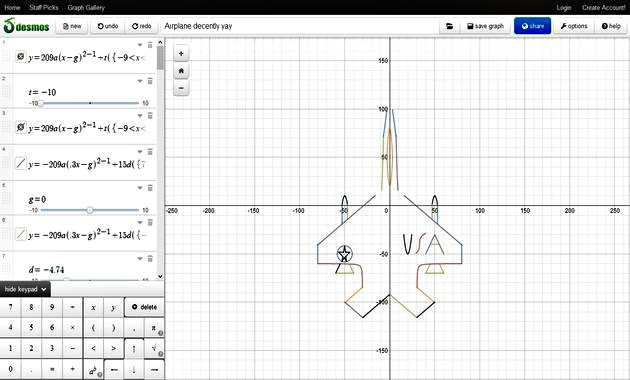Delete the t slider row

150,81
